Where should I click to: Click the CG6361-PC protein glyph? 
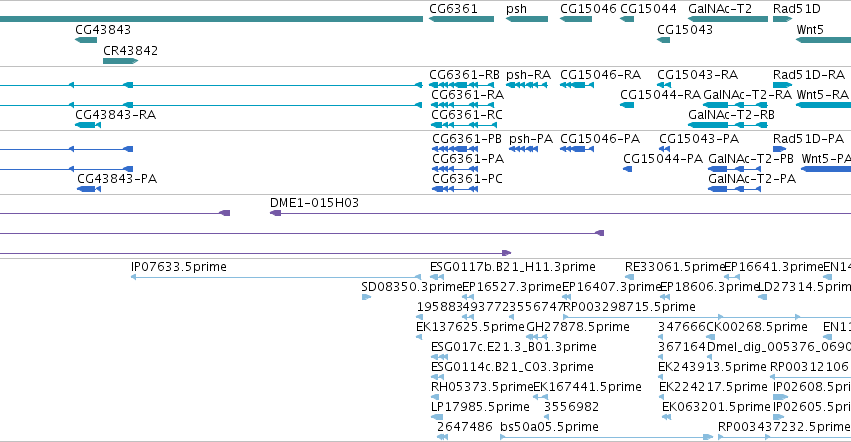(x=455, y=188)
